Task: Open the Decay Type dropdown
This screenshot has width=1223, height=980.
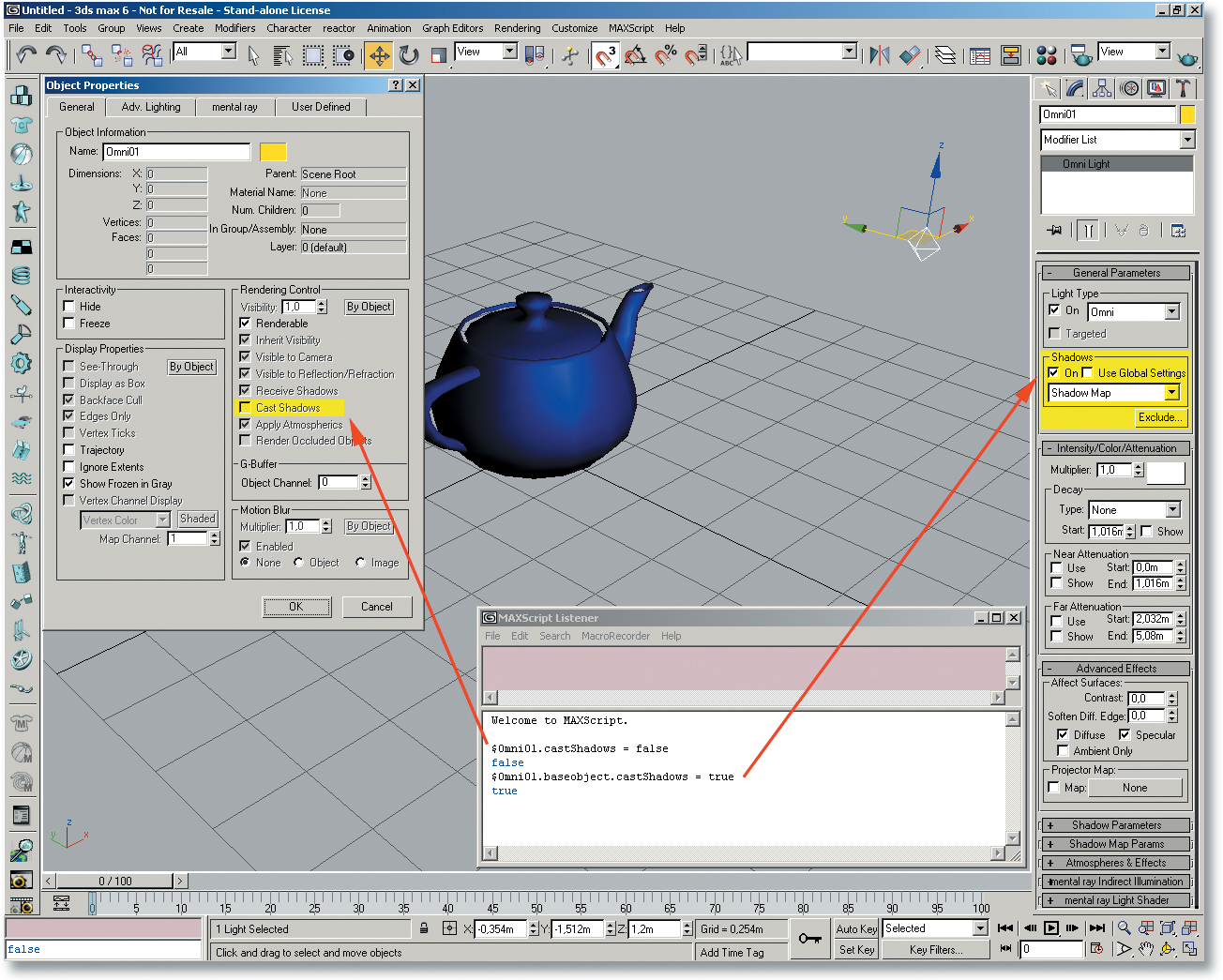Action: pyautogui.click(x=1173, y=509)
